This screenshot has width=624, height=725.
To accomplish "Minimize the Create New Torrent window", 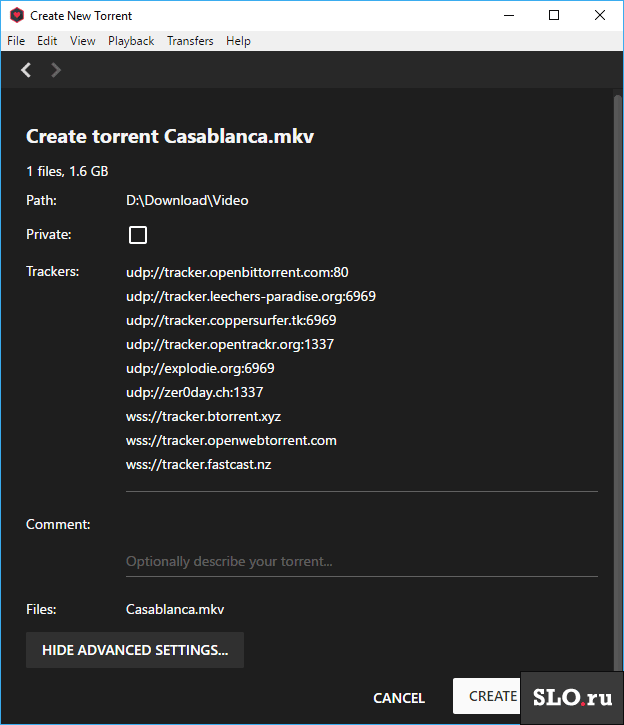I will click(509, 15).
